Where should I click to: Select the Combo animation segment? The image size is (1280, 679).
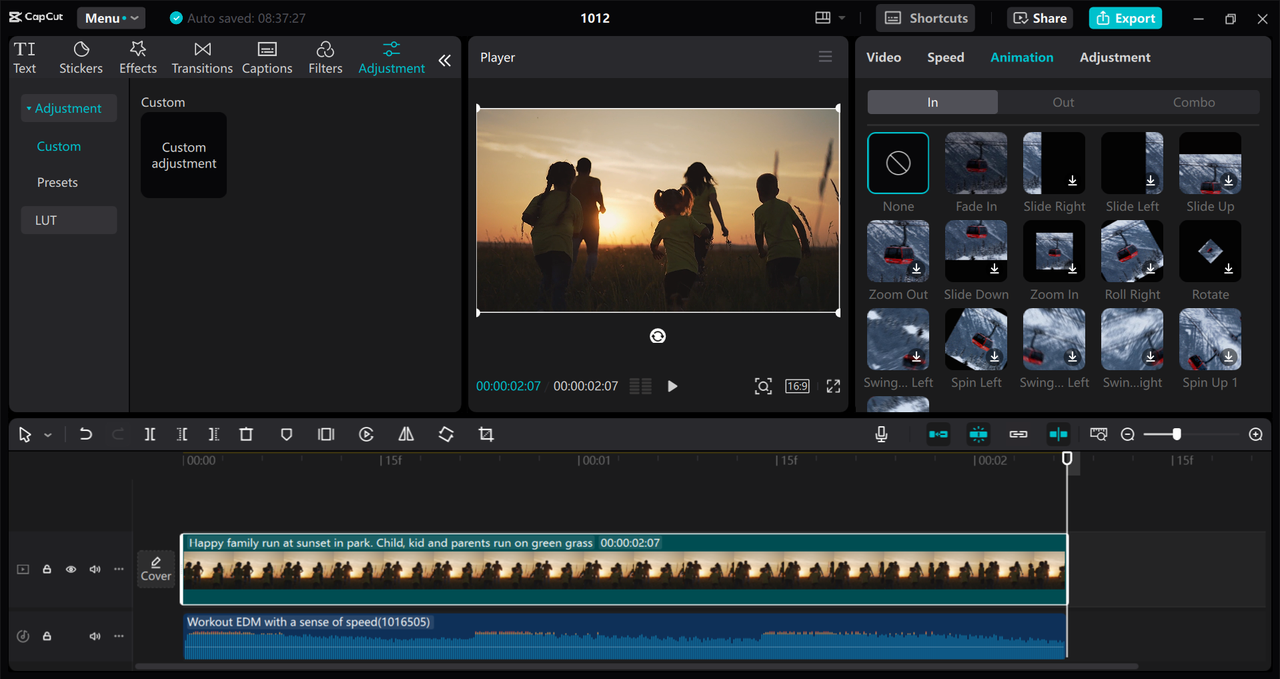1194,102
